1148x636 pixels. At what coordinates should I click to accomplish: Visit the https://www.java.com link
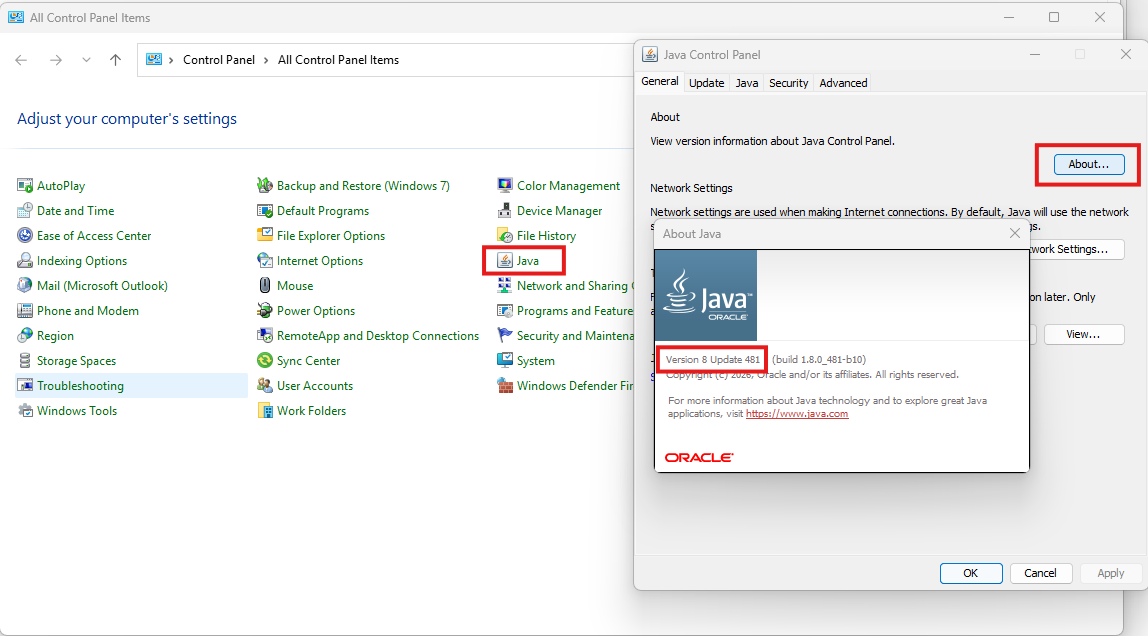(797, 414)
